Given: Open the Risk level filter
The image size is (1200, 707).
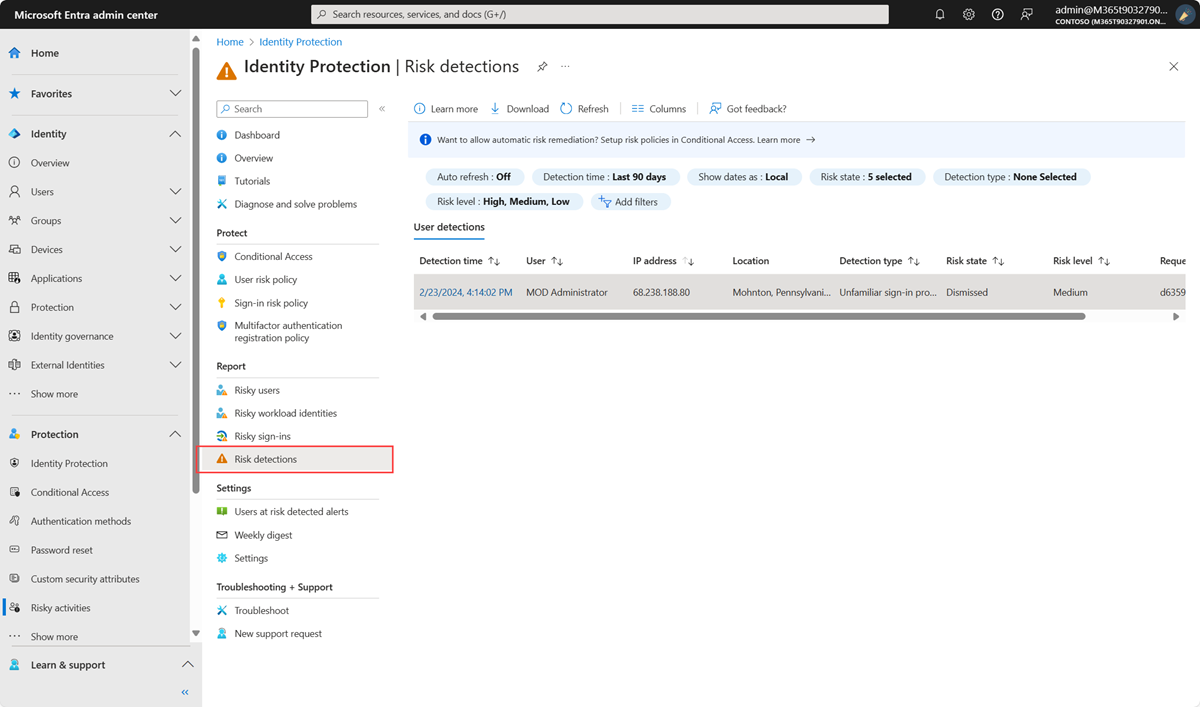Looking at the screenshot, I should [503, 201].
